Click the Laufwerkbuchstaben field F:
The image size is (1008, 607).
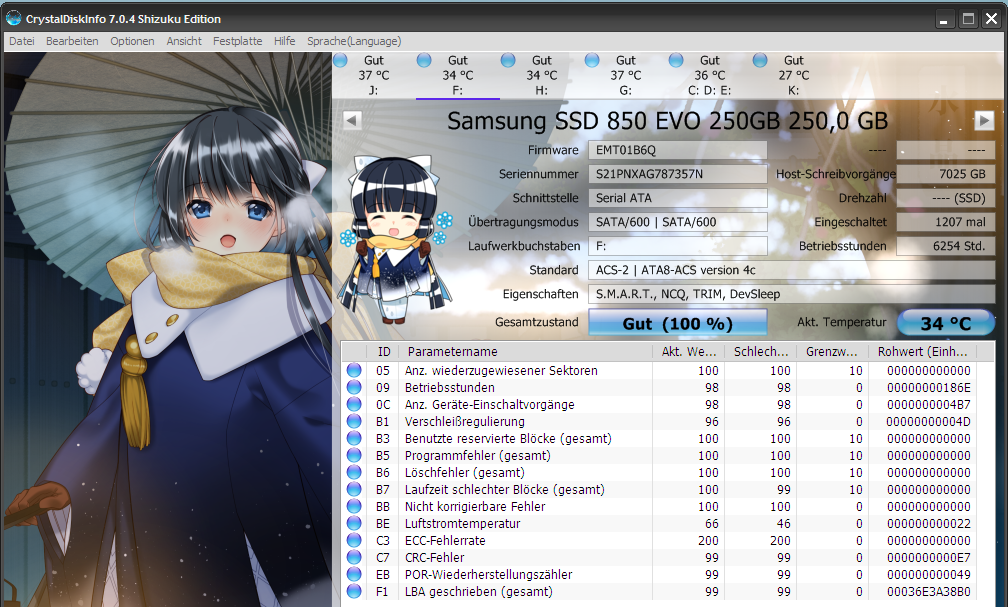[x=678, y=246]
